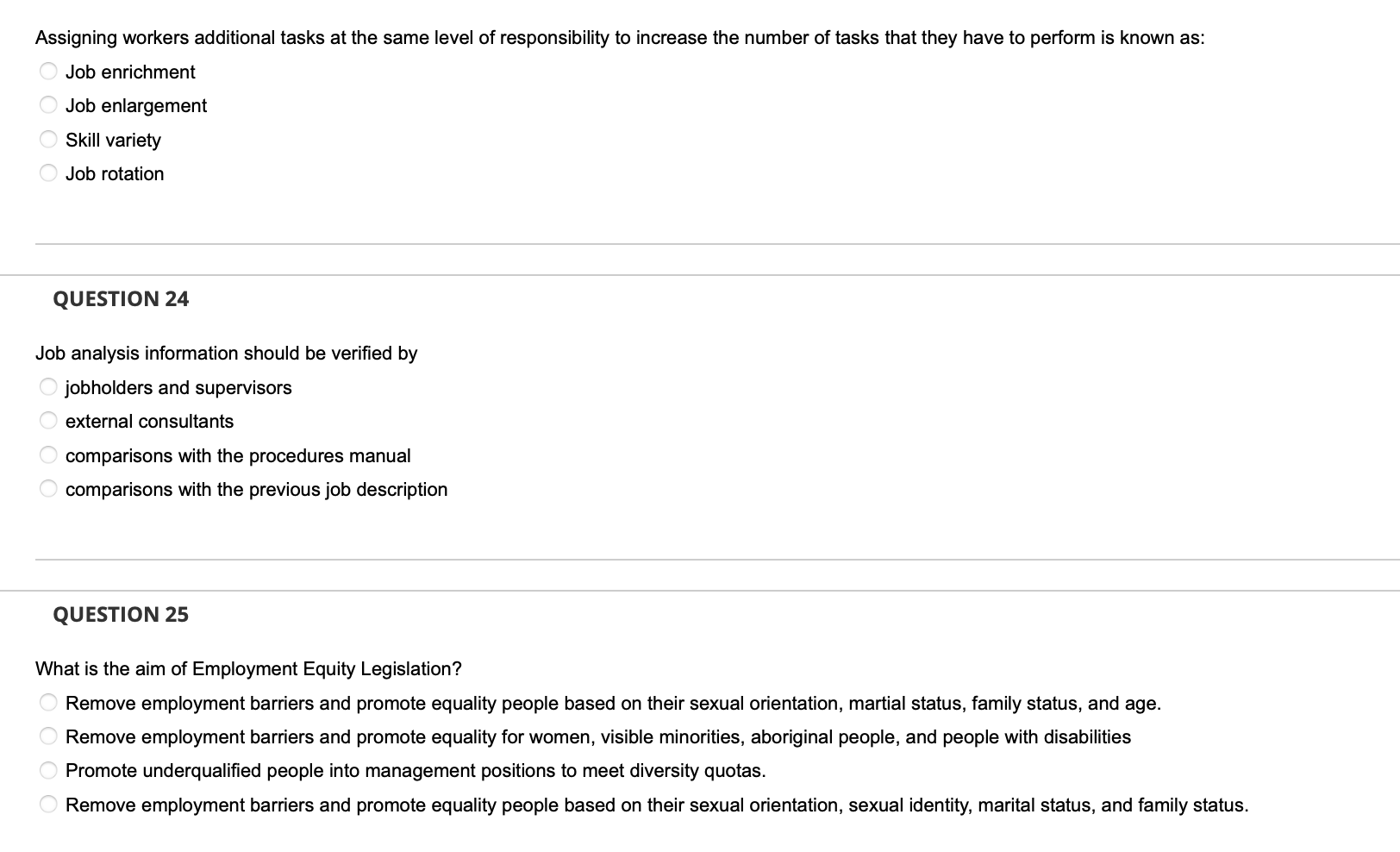Select jobholders and supervisors option
1400x852 pixels.
(x=48, y=386)
